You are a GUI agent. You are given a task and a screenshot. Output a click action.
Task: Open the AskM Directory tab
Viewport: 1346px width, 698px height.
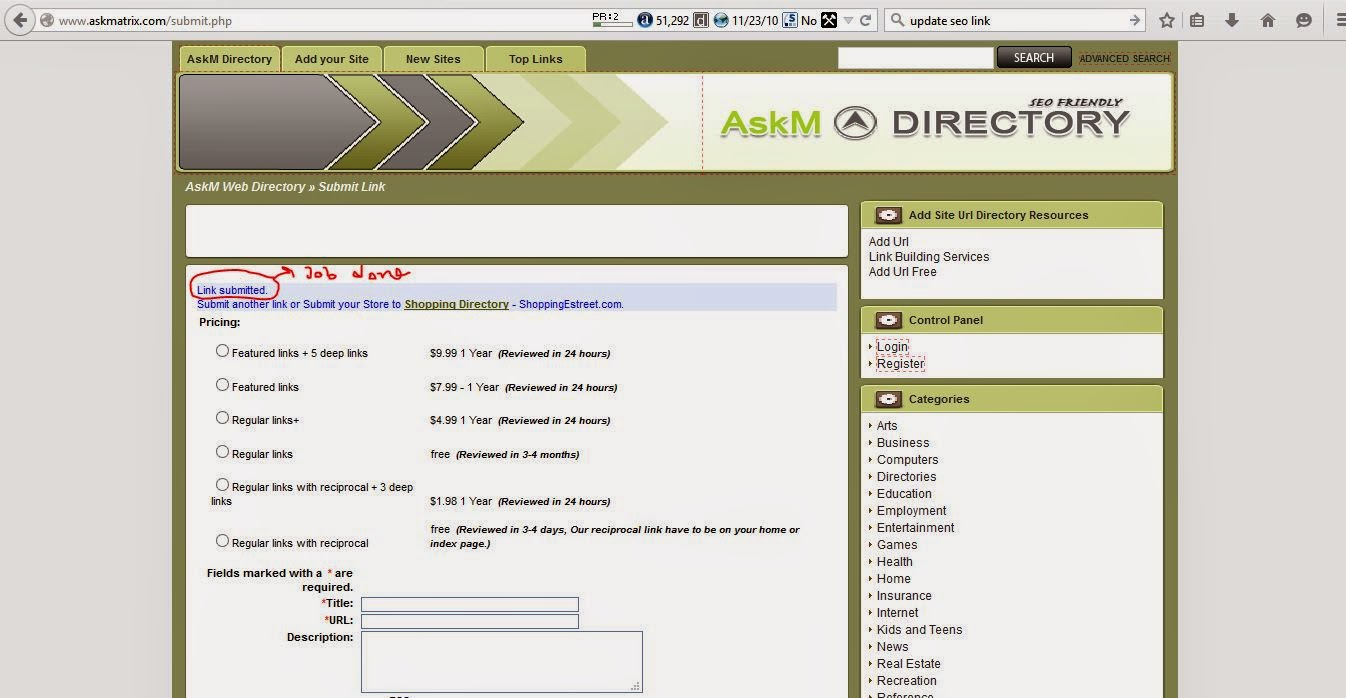tap(229, 59)
